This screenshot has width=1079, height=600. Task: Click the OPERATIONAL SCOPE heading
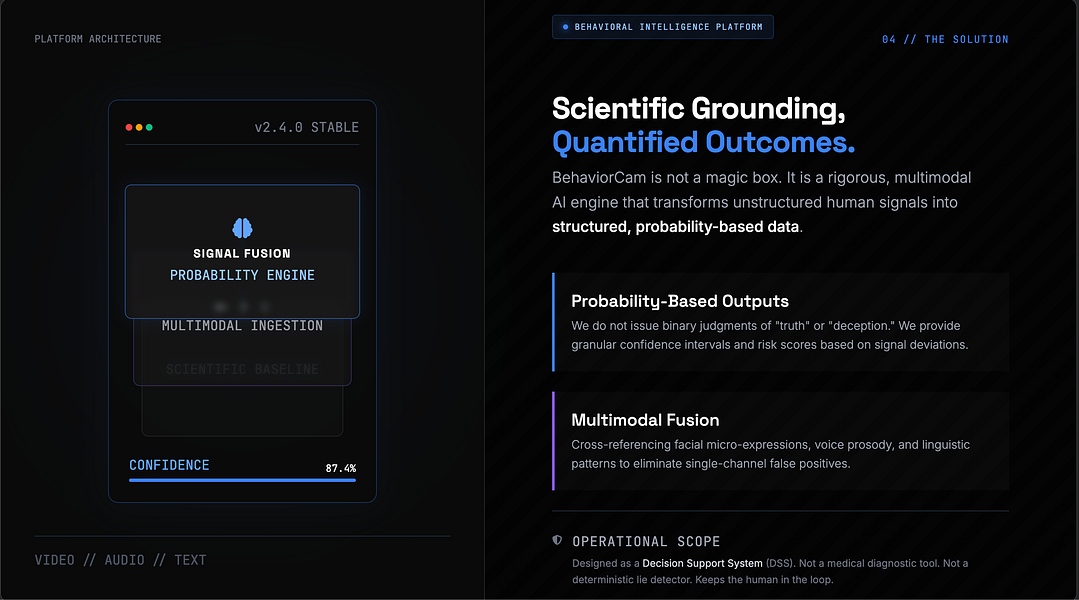(x=646, y=542)
